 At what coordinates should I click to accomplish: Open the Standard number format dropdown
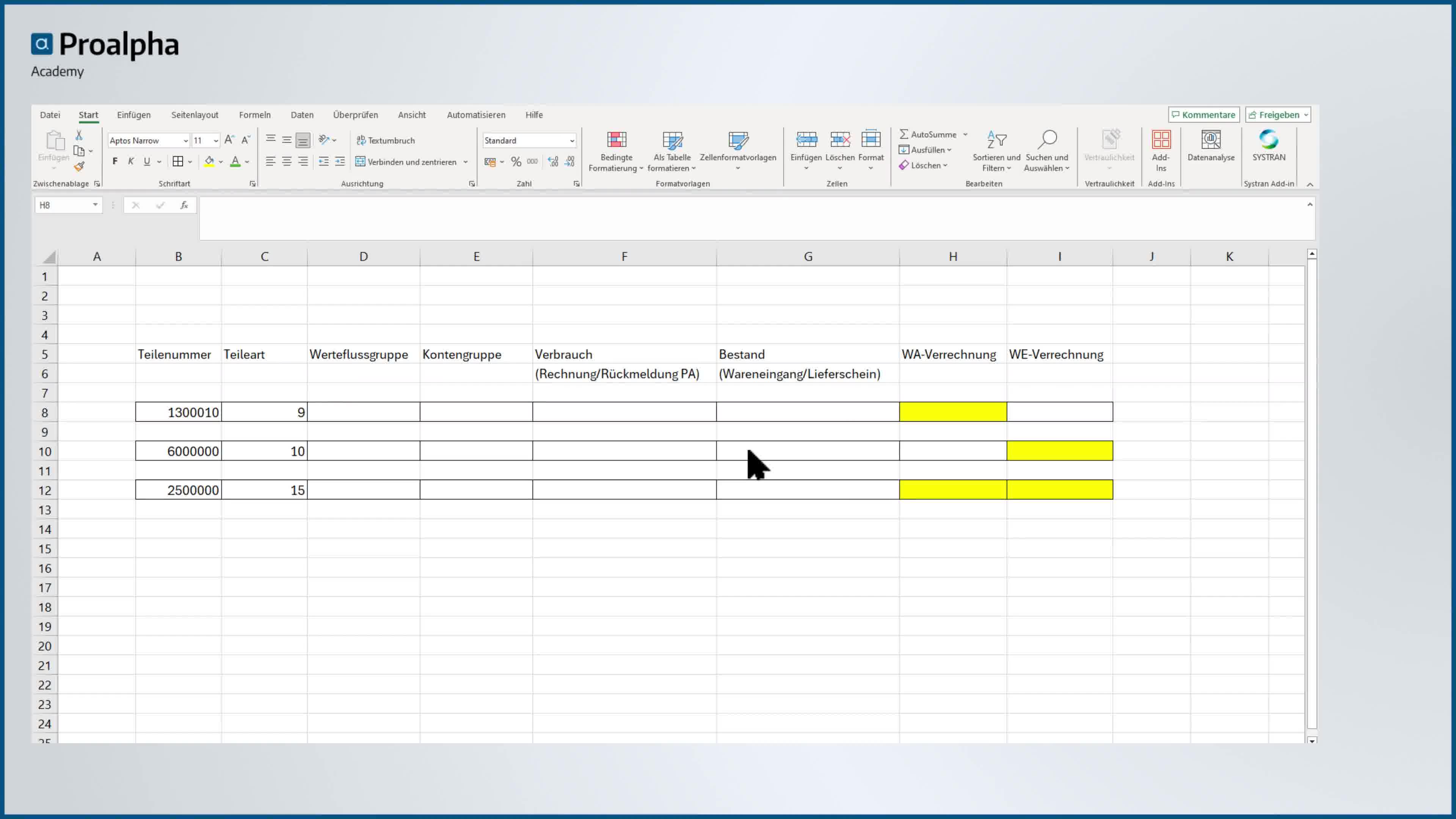[572, 141]
